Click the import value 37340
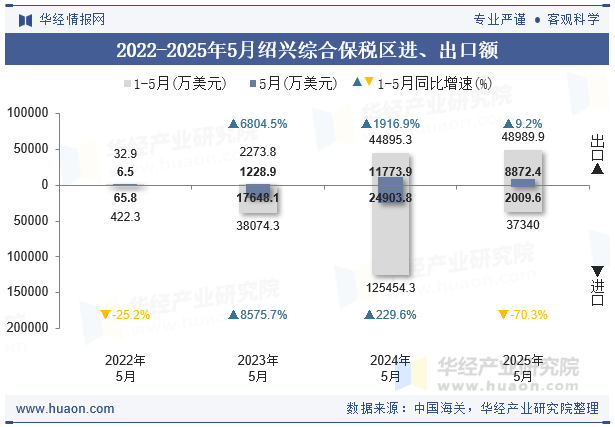Screen dimensions: 615x427 [523, 225]
